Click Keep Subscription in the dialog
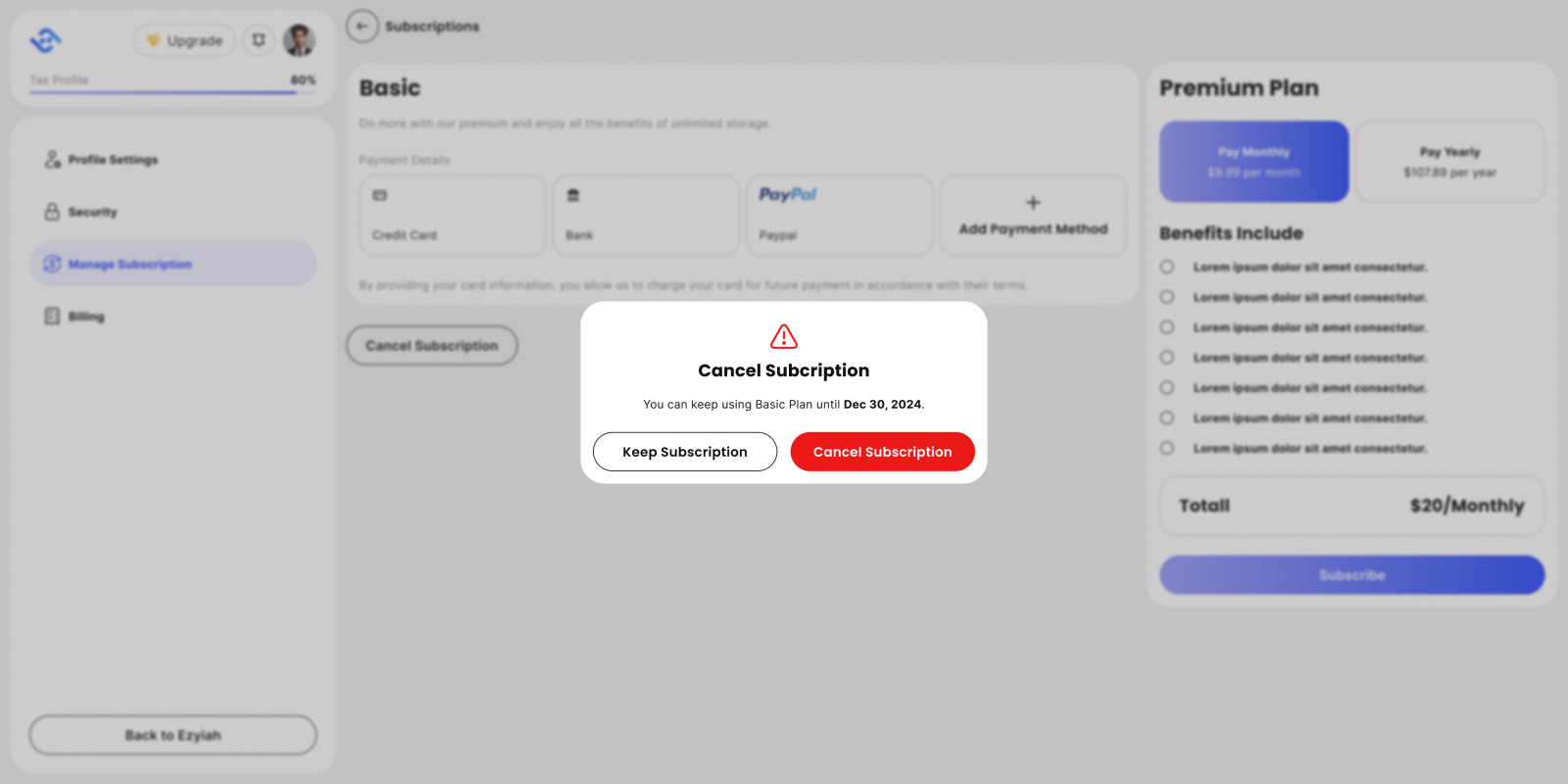1568x784 pixels. pyautogui.click(x=685, y=452)
